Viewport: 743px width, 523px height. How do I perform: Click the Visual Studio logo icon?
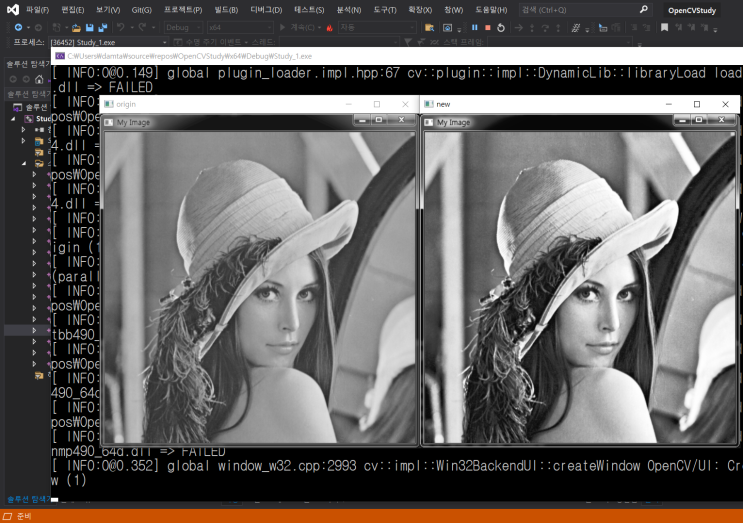pyautogui.click(x=13, y=9)
